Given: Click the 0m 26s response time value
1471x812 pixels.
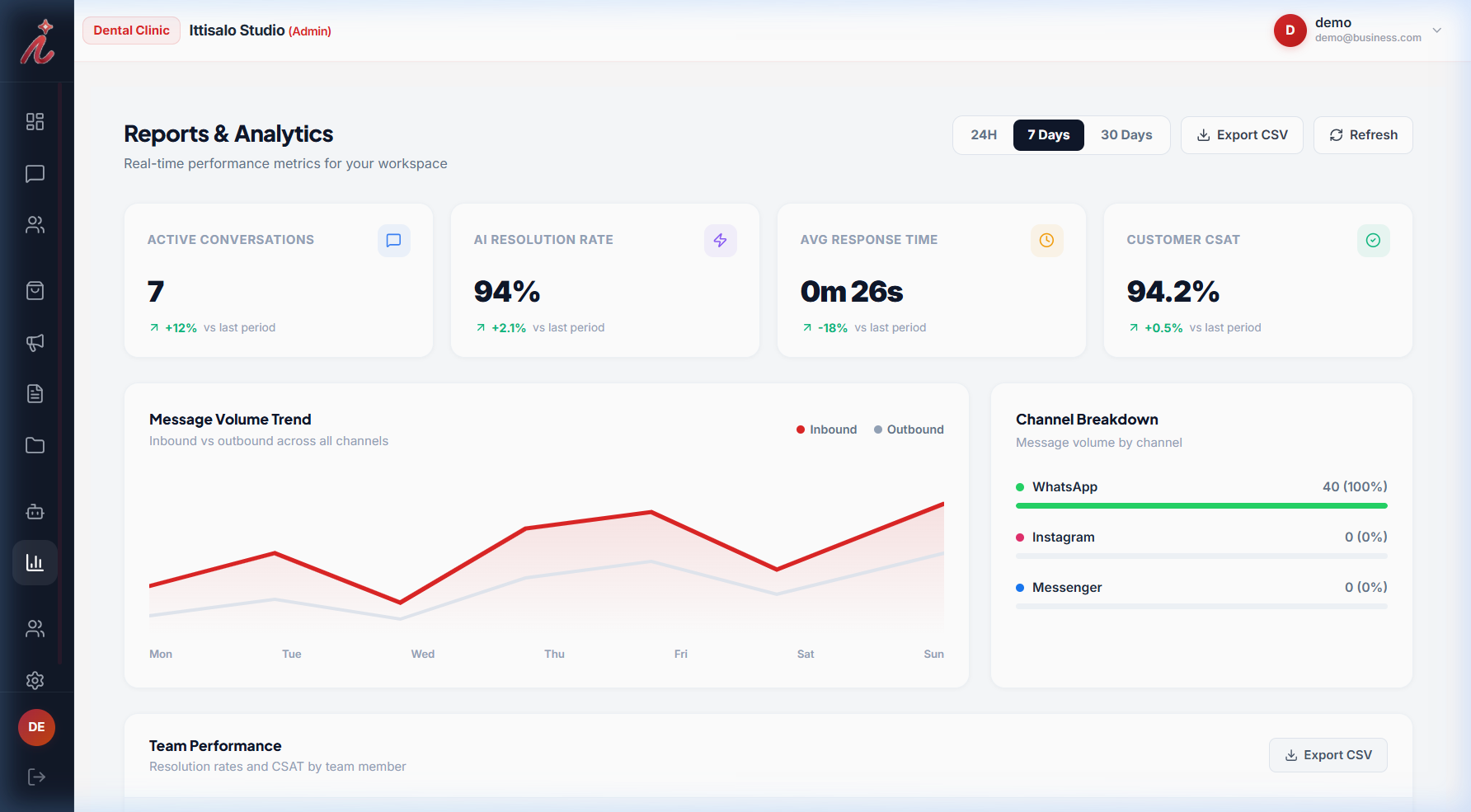Looking at the screenshot, I should (x=852, y=292).
